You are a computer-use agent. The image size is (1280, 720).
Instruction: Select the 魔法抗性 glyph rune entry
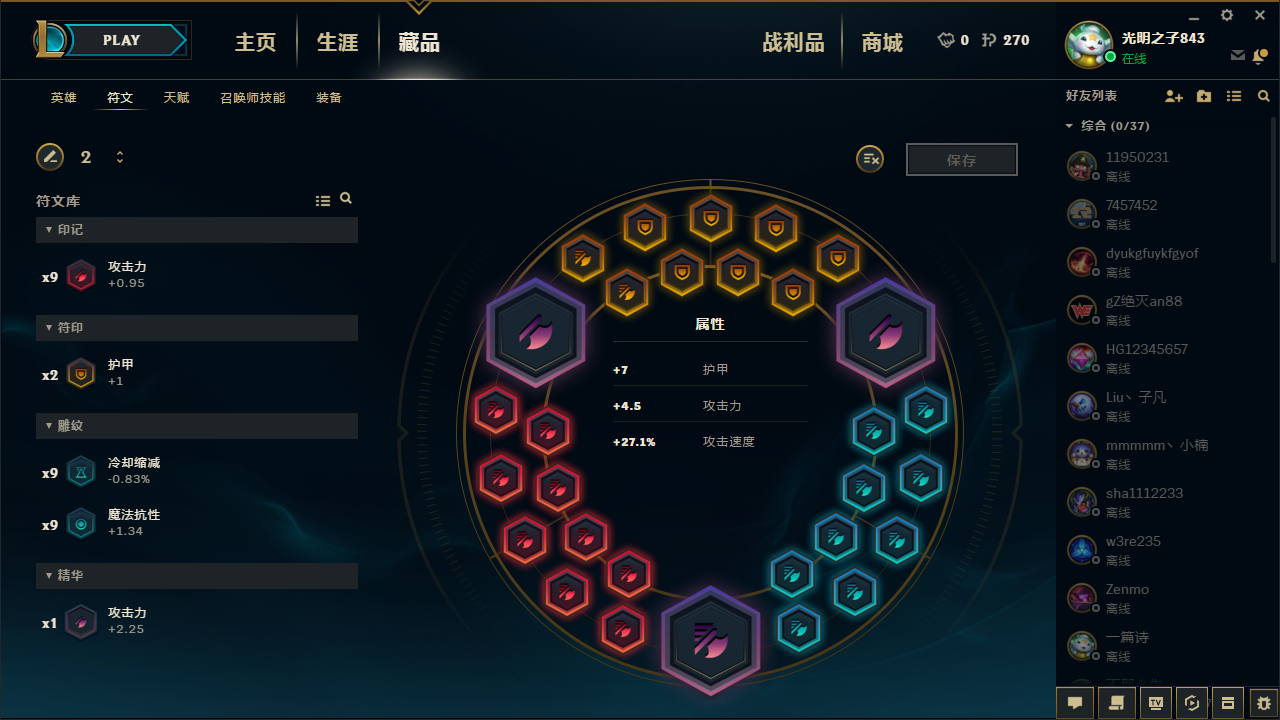click(197, 523)
